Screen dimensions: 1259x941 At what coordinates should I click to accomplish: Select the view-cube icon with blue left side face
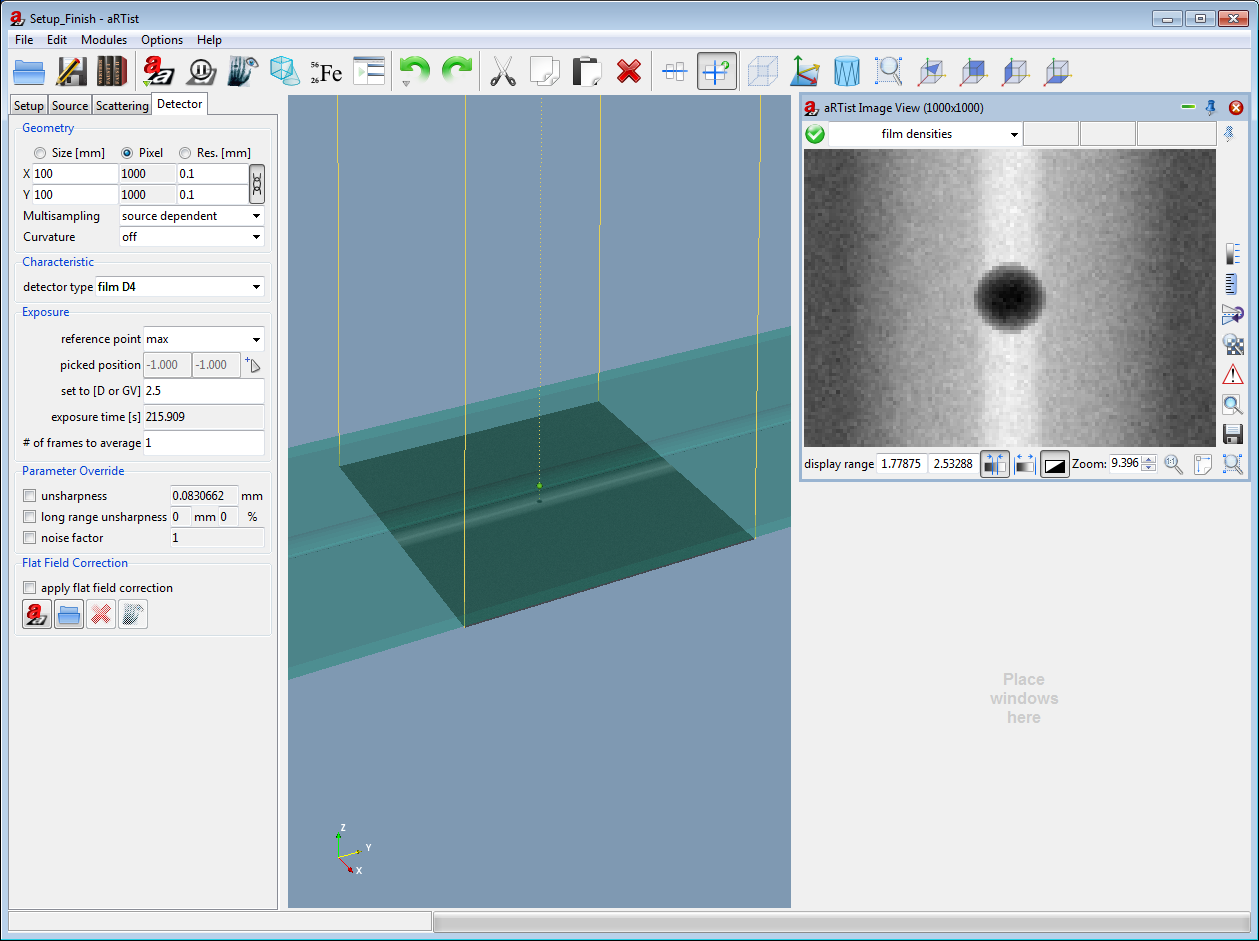click(x=1015, y=72)
